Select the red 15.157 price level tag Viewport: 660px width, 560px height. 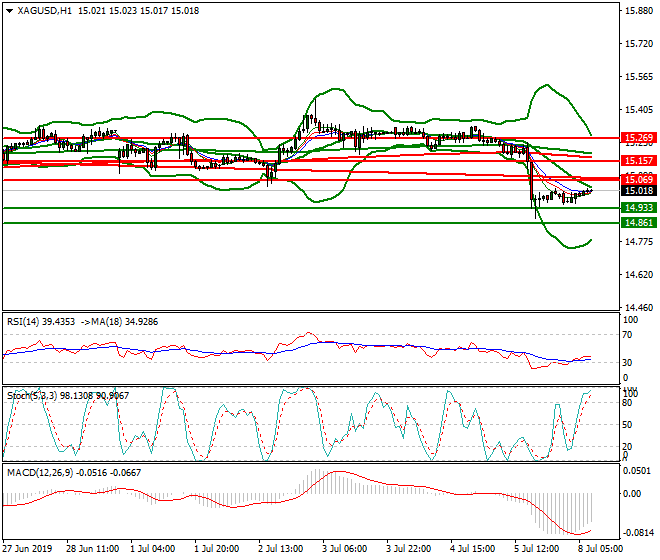[x=637, y=160]
